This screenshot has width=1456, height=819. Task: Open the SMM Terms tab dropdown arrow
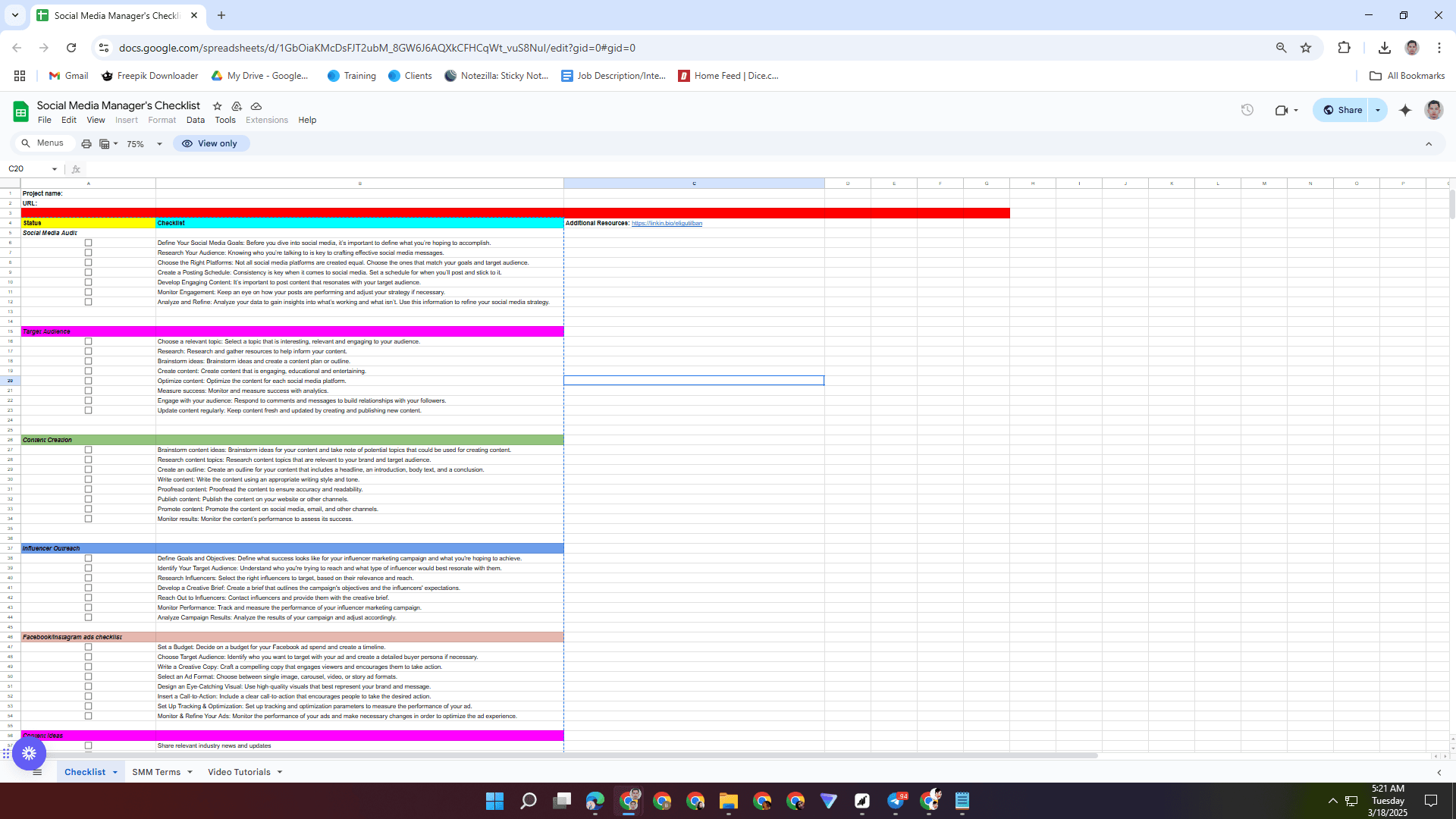click(x=190, y=772)
